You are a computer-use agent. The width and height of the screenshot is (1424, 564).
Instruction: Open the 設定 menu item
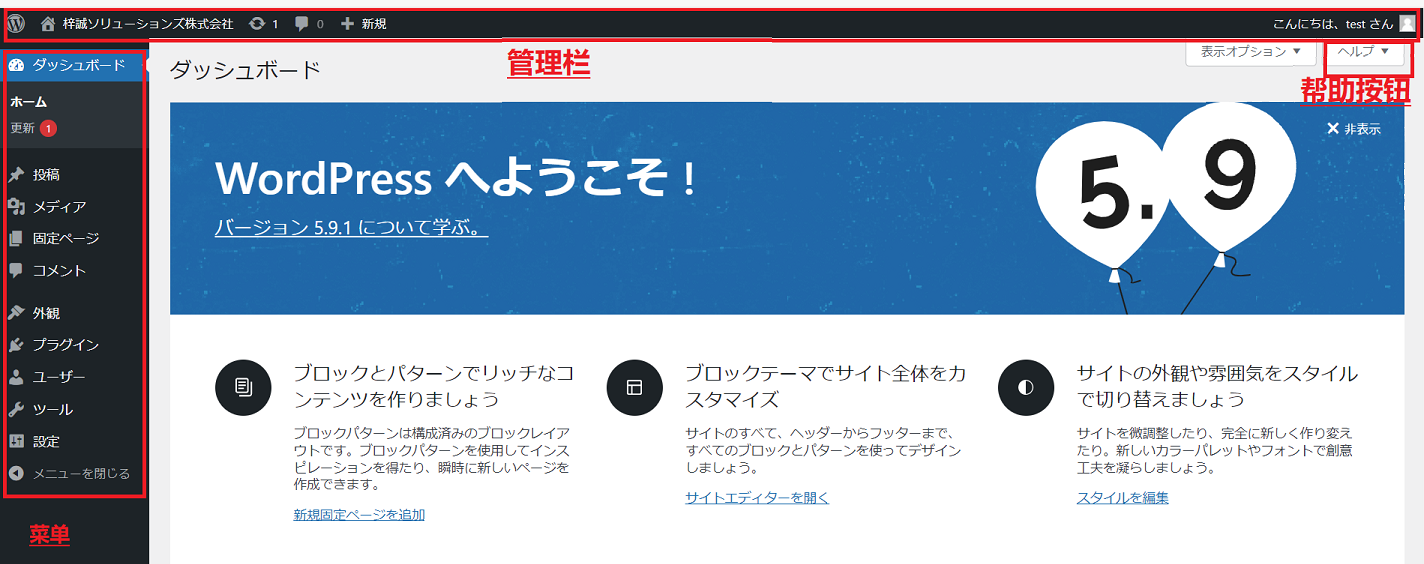(46, 442)
